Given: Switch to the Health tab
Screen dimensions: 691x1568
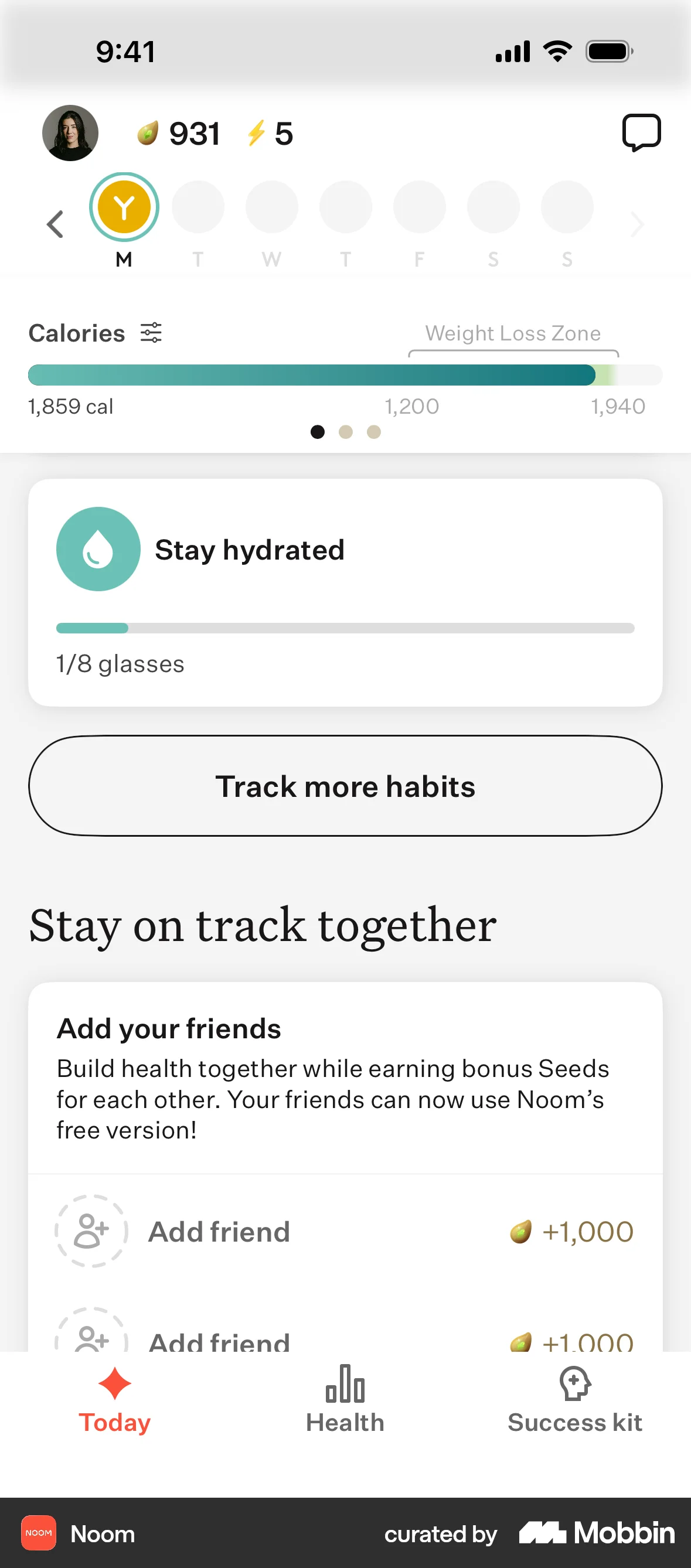Looking at the screenshot, I should (345, 1399).
